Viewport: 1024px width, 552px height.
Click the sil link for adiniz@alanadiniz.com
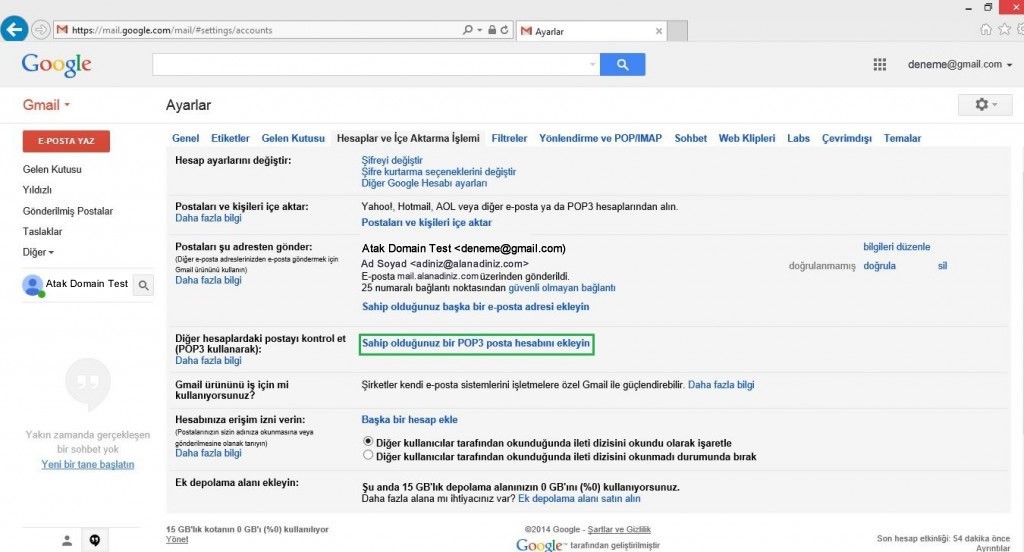tap(942, 266)
